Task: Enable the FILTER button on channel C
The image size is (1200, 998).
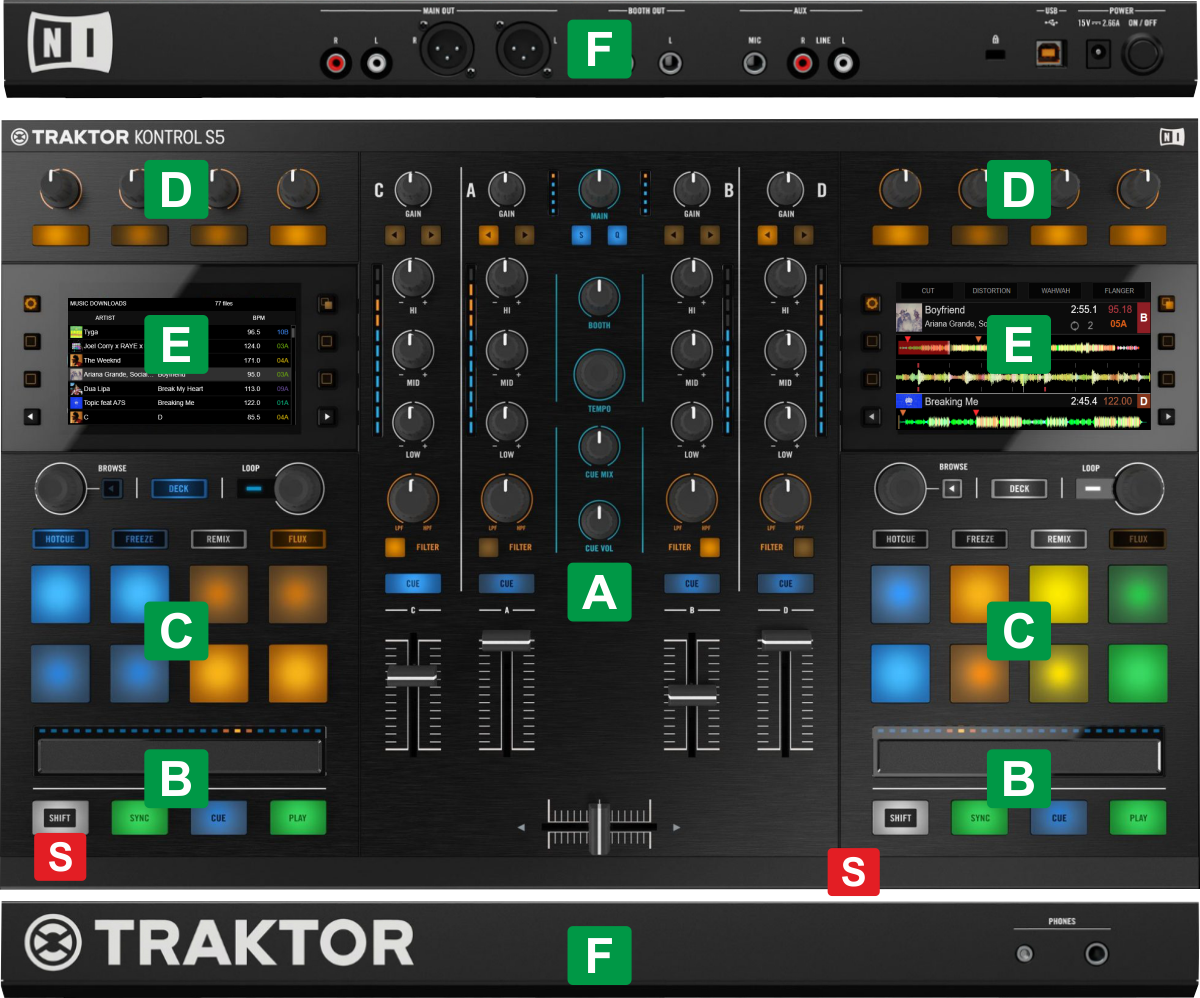Action: [x=395, y=547]
